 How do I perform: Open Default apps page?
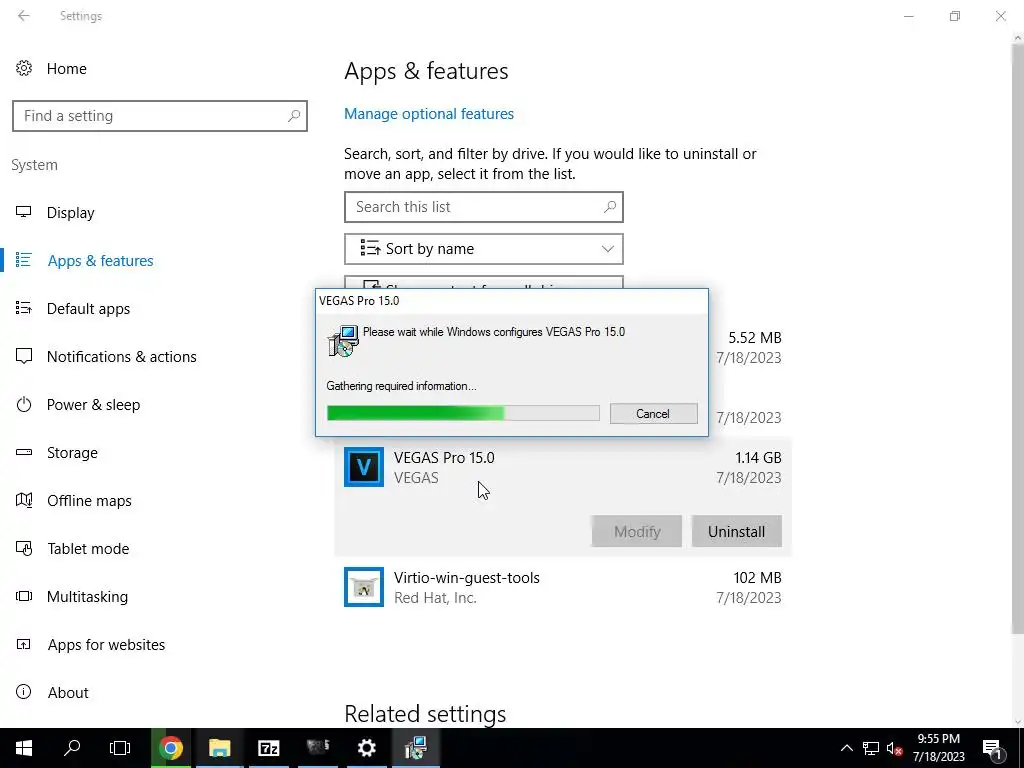point(88,309)
